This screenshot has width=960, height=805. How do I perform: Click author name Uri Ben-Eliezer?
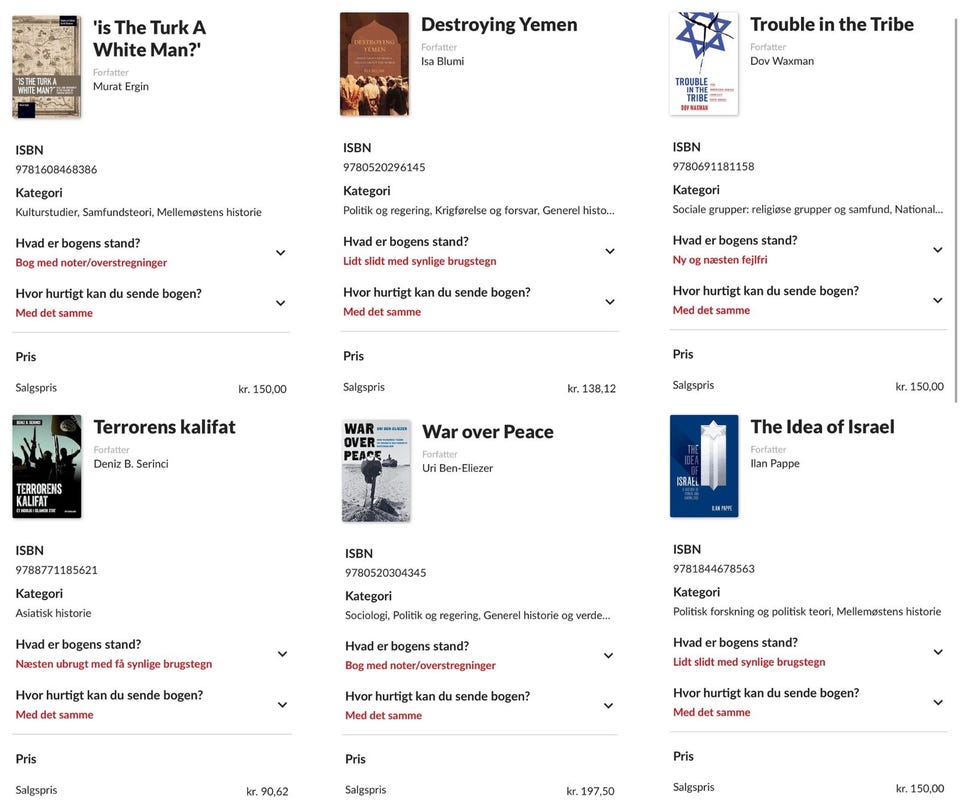click(457, 468)
